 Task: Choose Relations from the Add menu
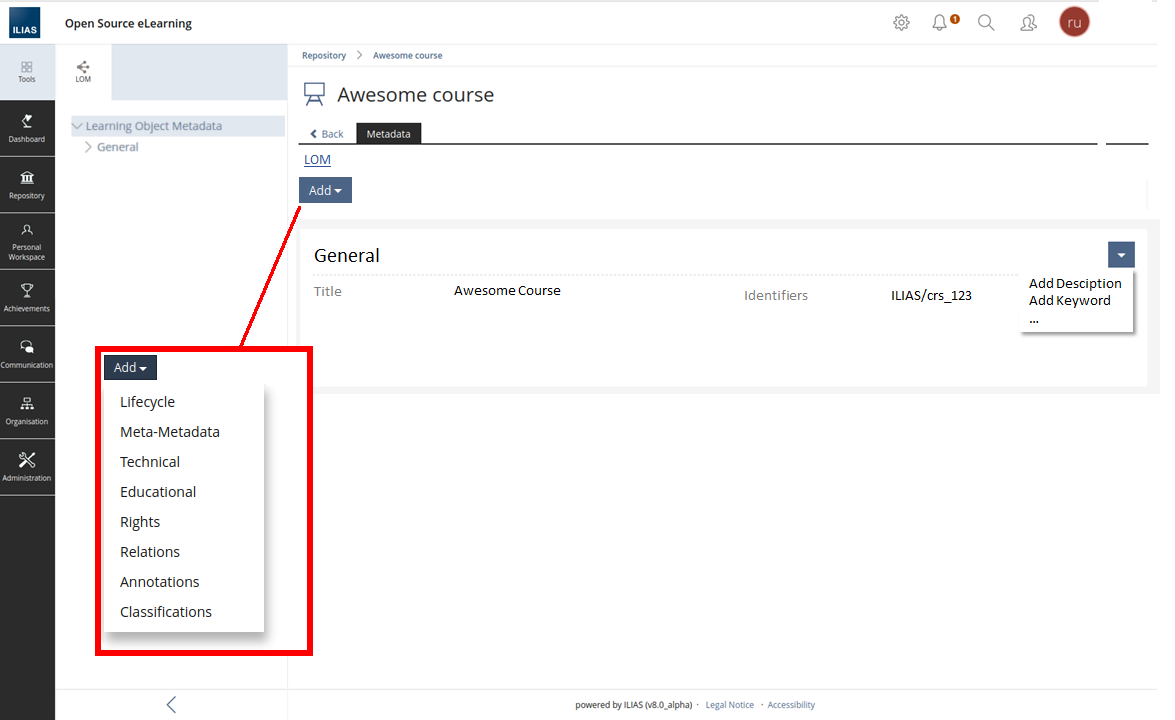point(150,551)
